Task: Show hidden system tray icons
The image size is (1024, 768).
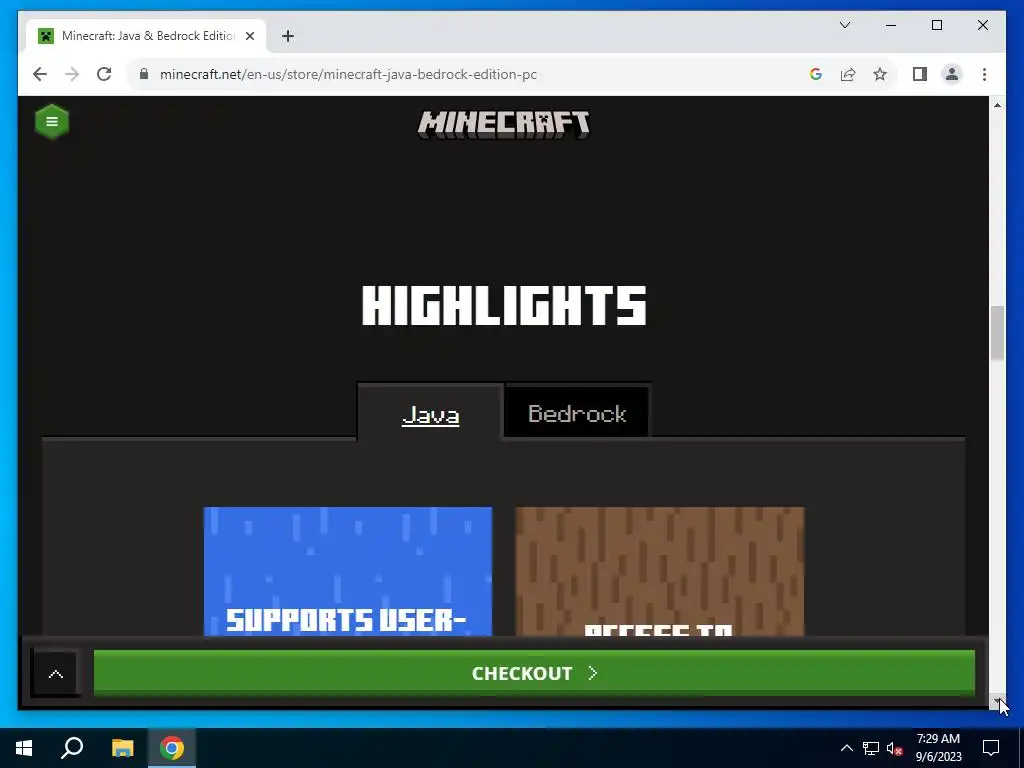Action: click(846, 748)
